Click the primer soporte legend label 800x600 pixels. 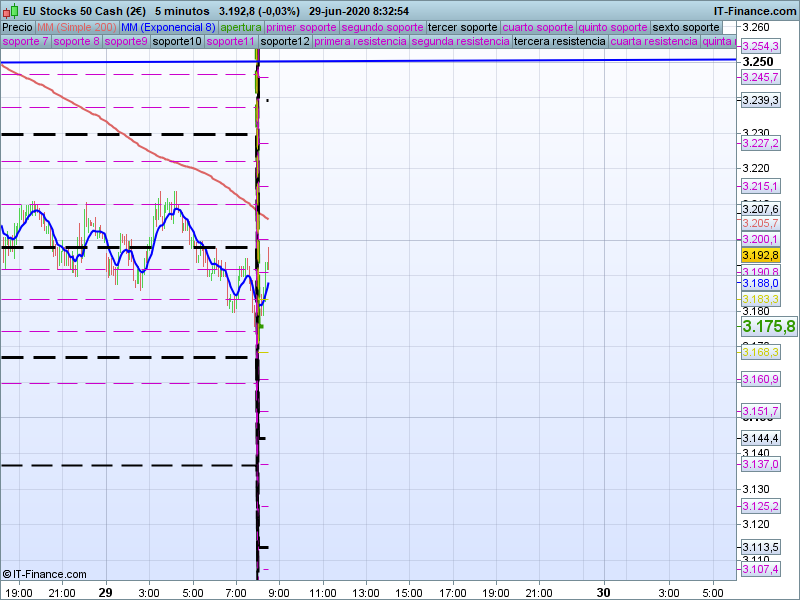point(301,27)
